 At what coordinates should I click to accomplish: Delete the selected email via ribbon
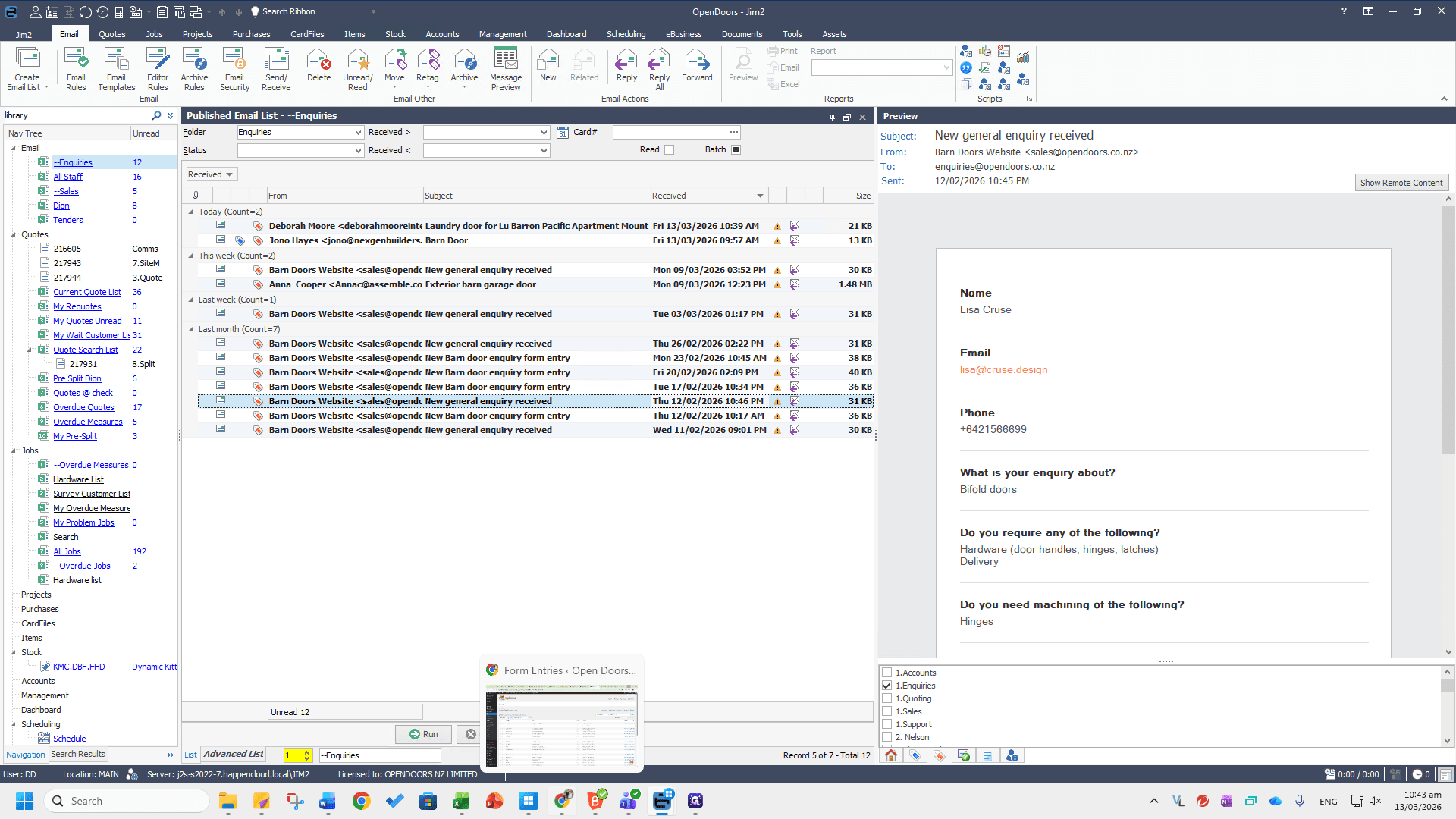coord(318,64)
